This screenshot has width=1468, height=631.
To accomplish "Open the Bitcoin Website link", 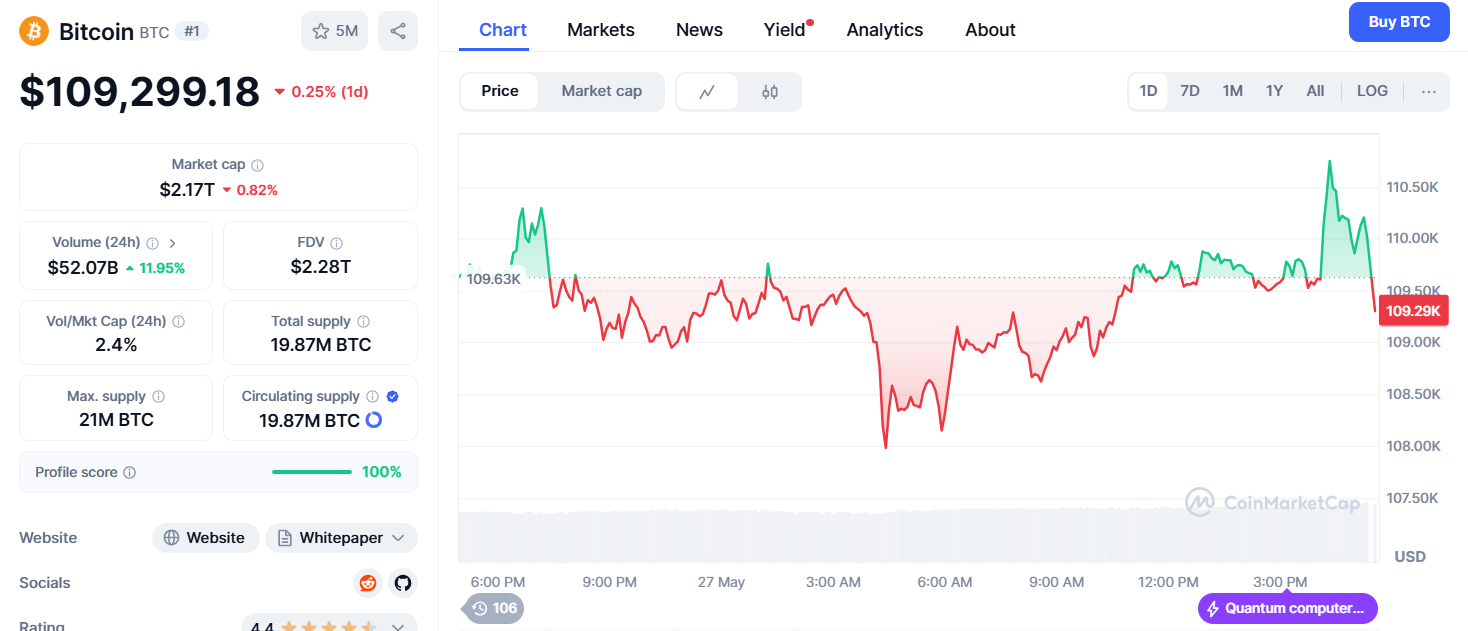I will pyautogui.click(x=205, y=538).
